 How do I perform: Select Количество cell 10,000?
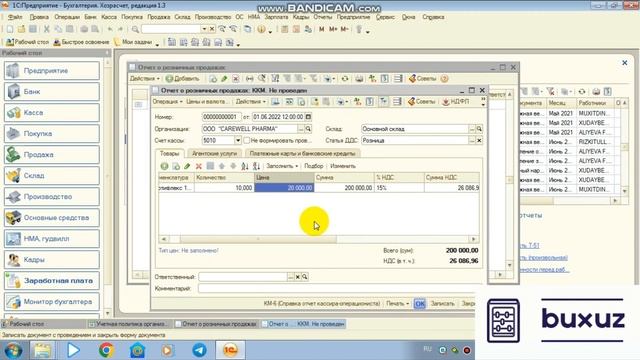click(224, 188)
